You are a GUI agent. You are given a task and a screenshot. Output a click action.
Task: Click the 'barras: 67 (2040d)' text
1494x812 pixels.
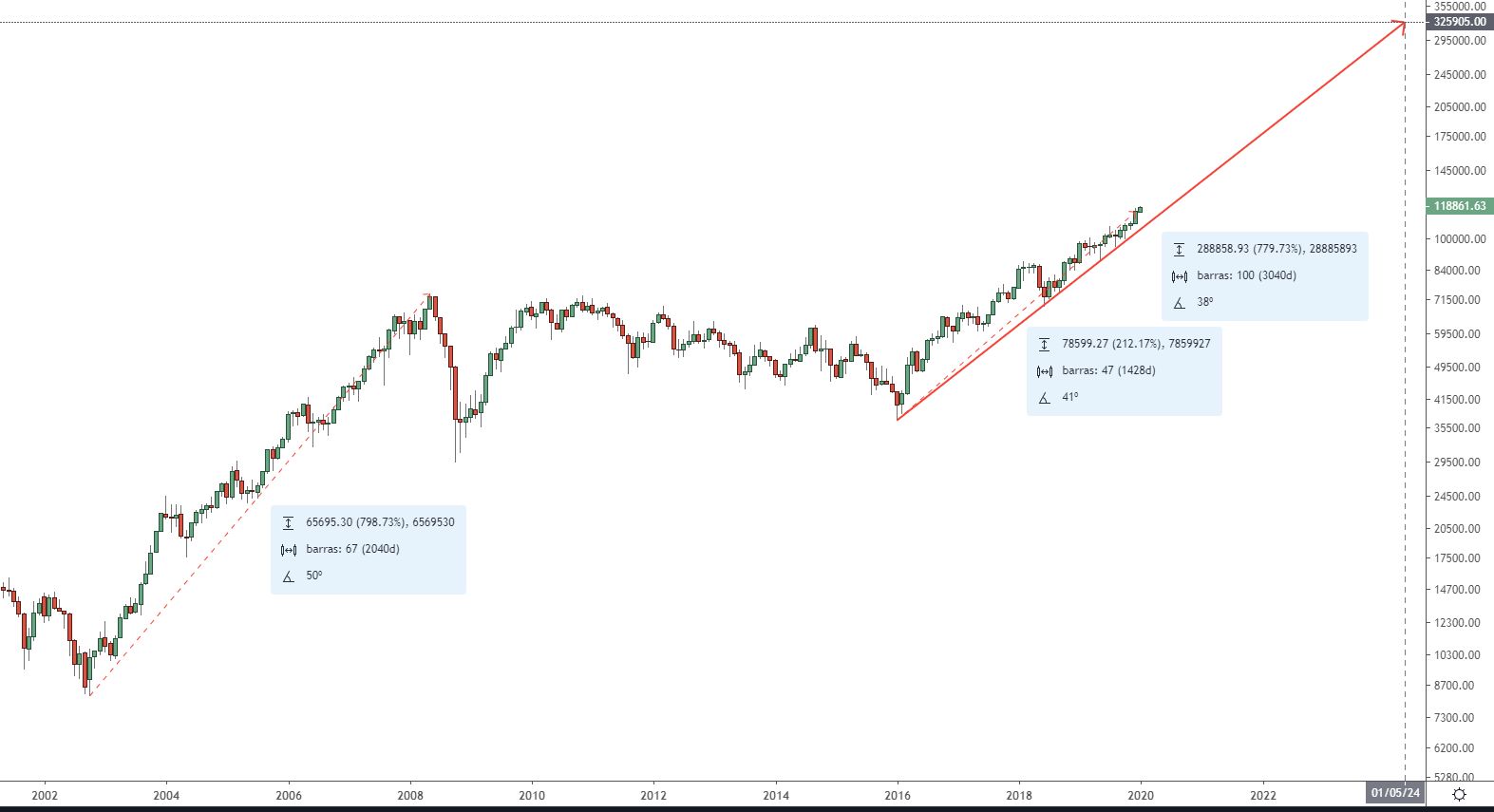point(352,549)
